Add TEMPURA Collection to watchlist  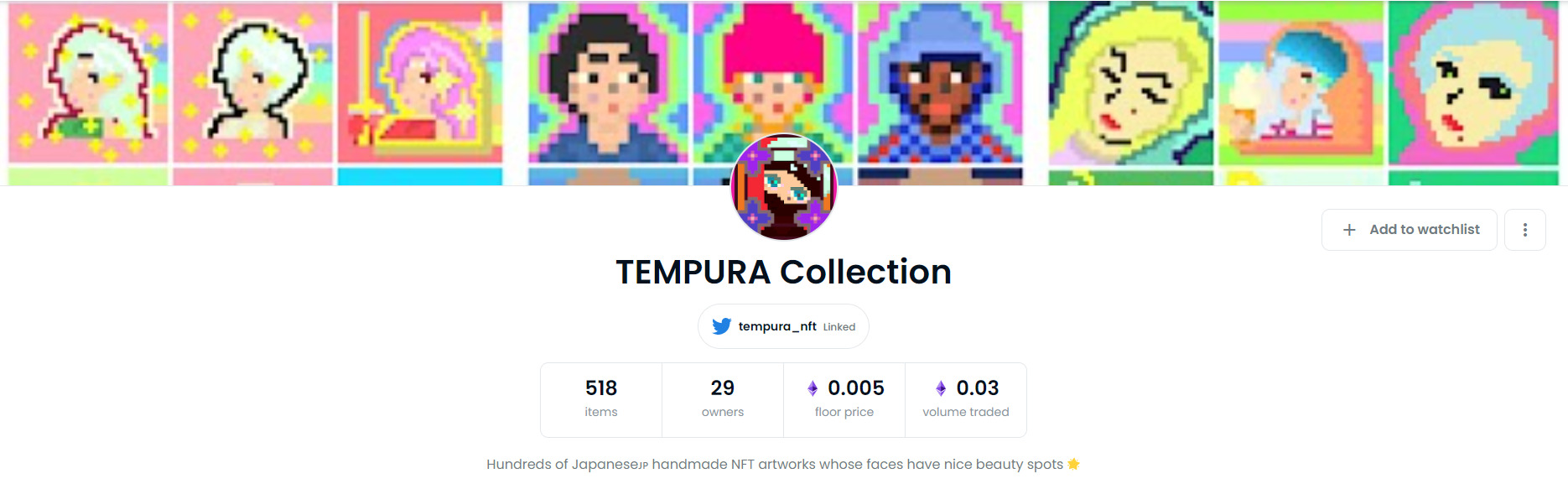click(1409, 230)
